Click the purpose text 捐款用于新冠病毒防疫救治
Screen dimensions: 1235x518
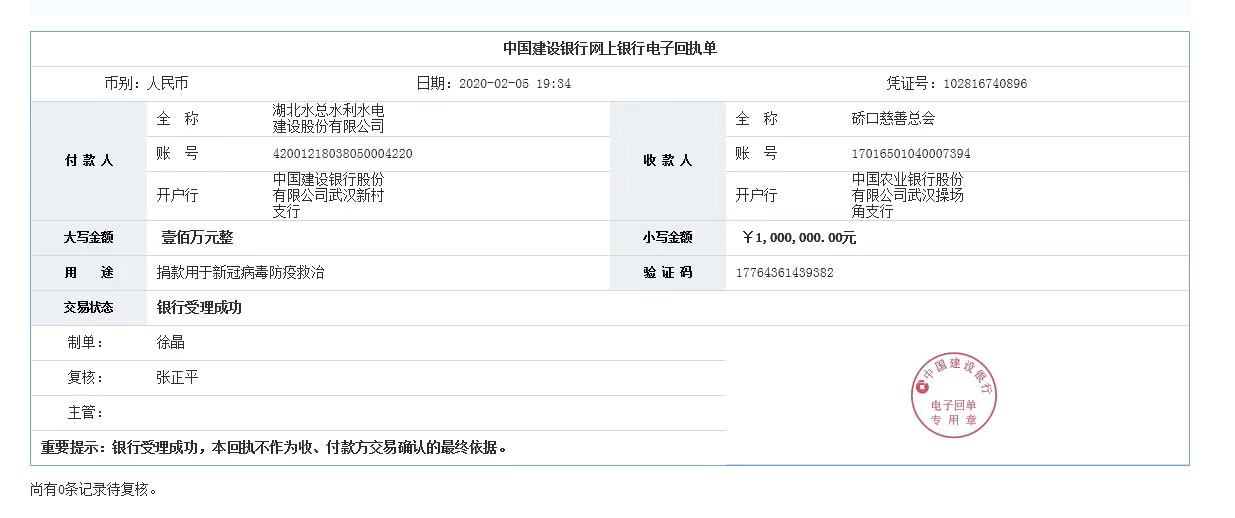tap(240, 273)
